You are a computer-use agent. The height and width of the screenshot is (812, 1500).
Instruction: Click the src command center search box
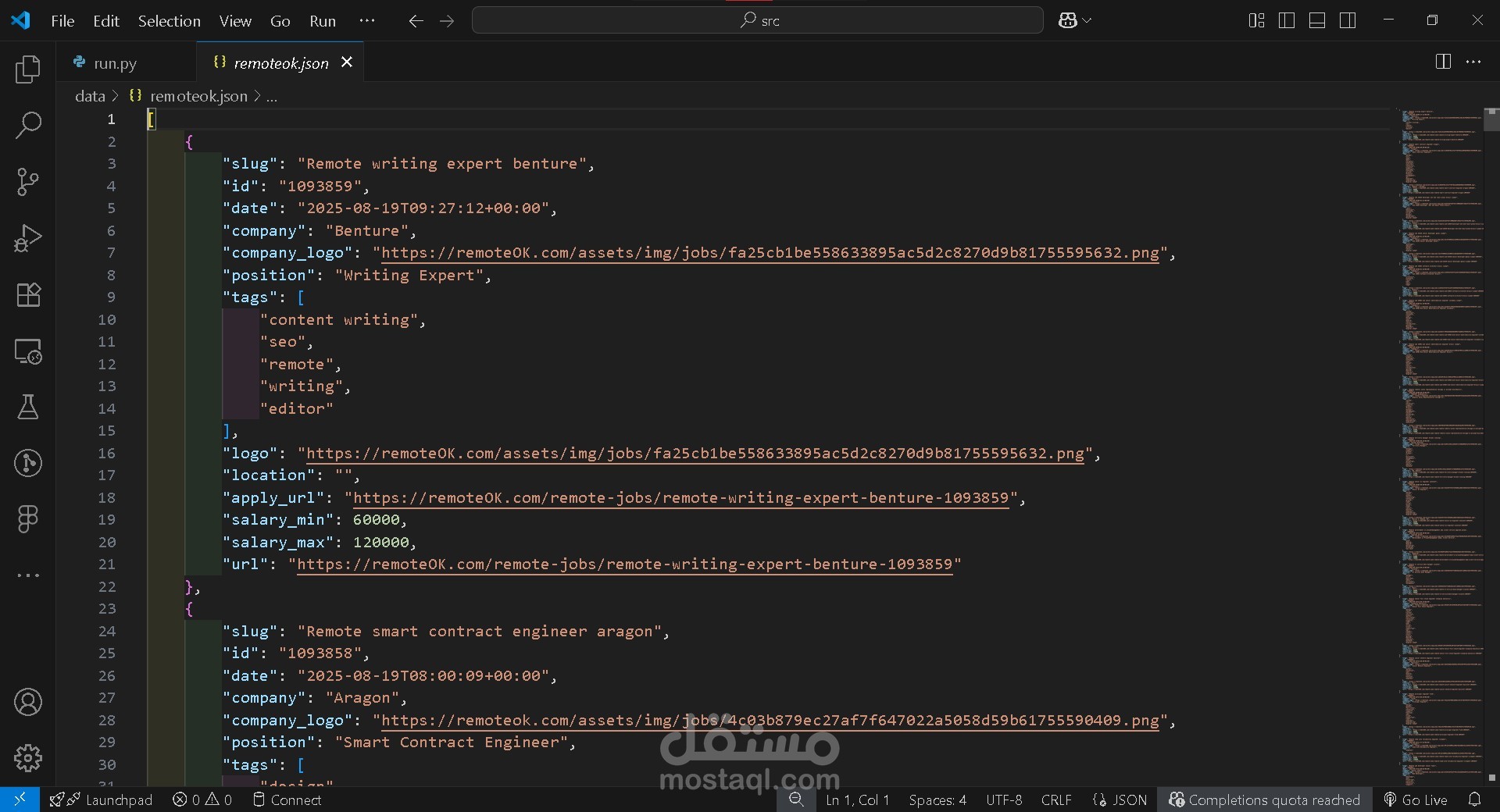click(757, 20)
